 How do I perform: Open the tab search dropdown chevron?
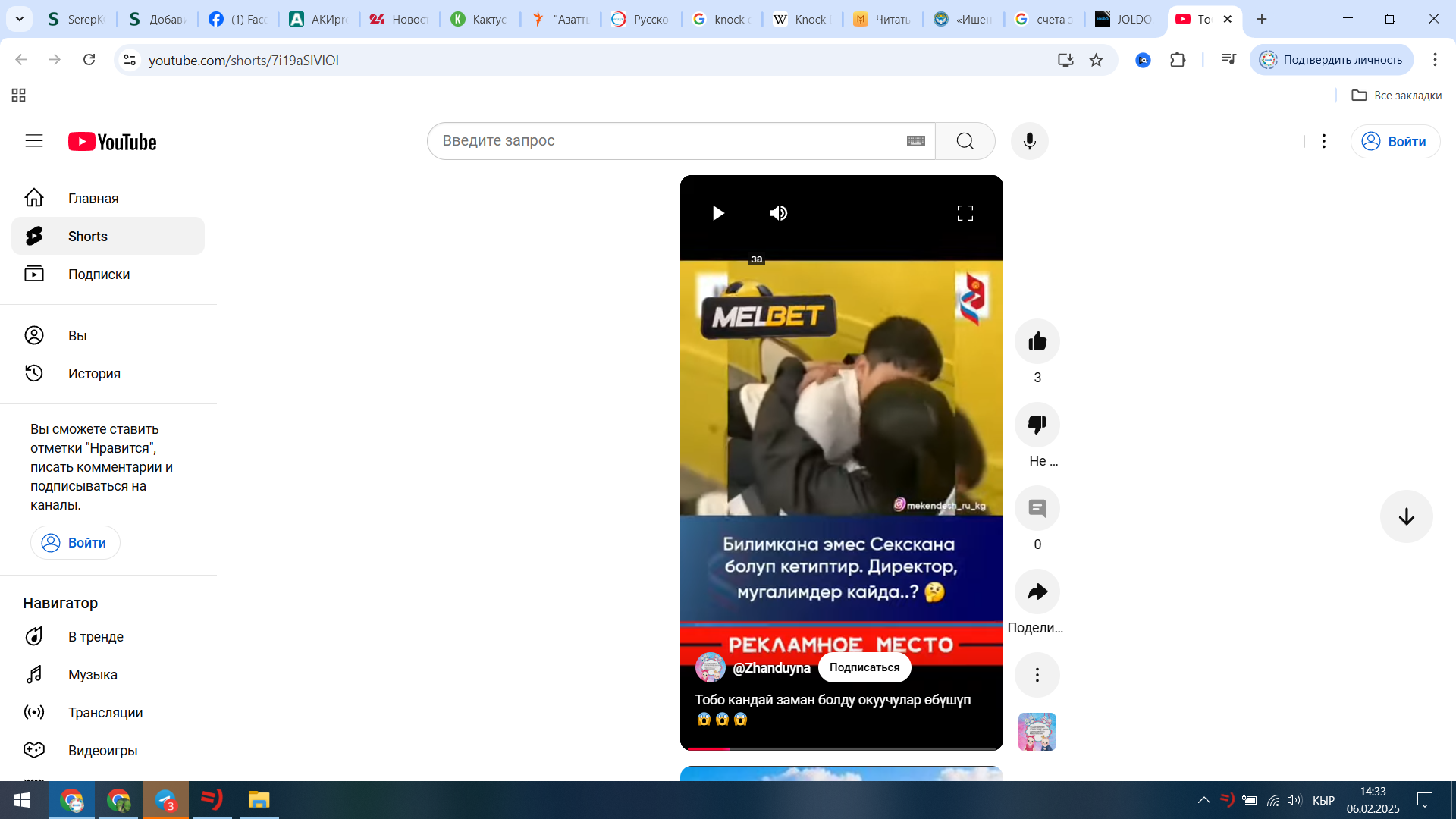pyautogui.click(x=20, y=19)
